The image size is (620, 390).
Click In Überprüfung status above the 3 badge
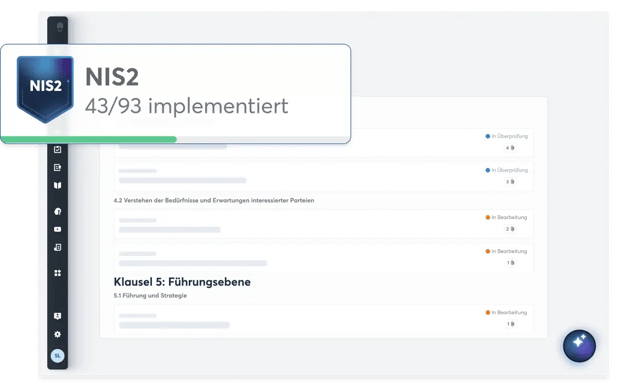click(507, 170)
